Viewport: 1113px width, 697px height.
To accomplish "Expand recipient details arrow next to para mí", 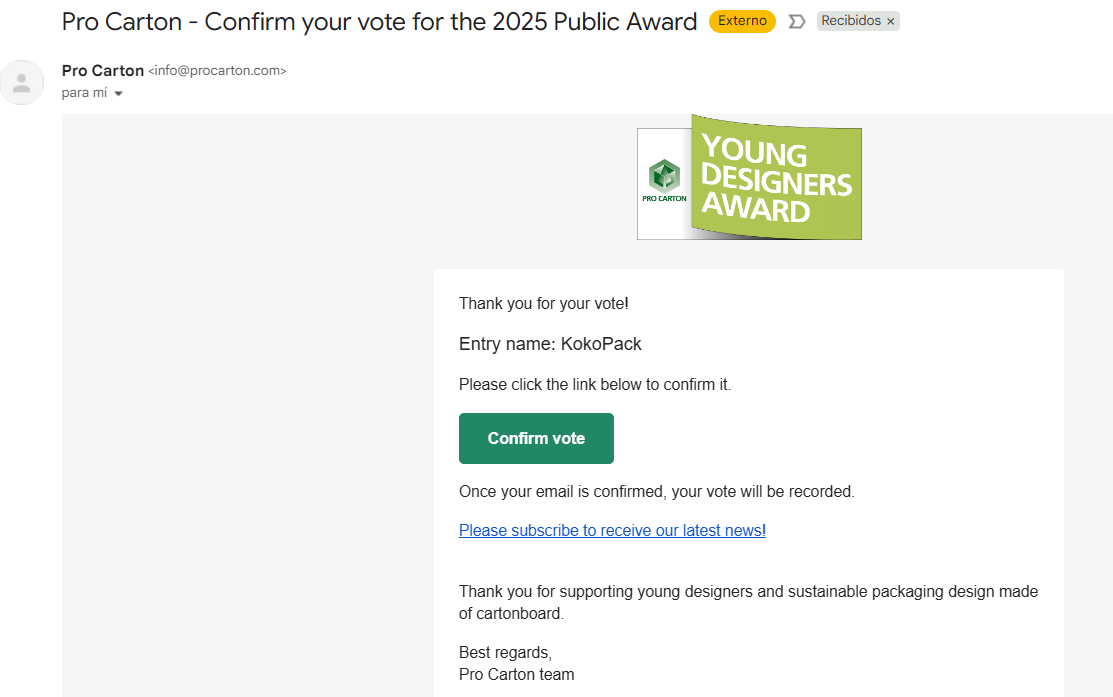I will (118, 94).
